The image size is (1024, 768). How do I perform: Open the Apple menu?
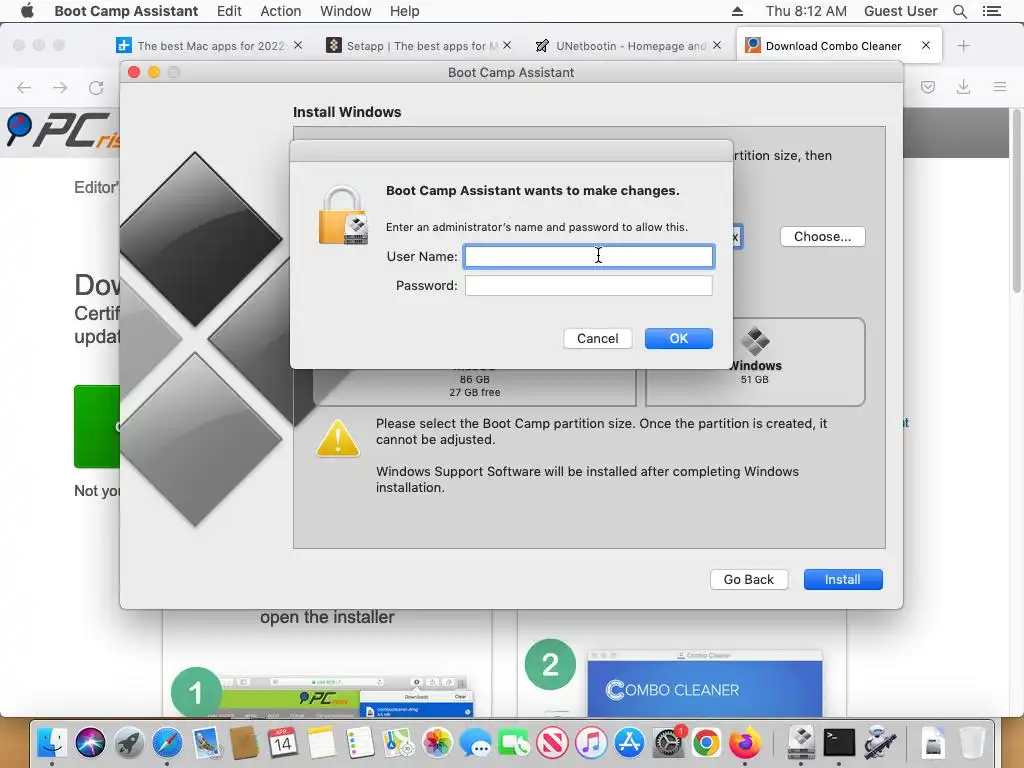coord(27,11)
